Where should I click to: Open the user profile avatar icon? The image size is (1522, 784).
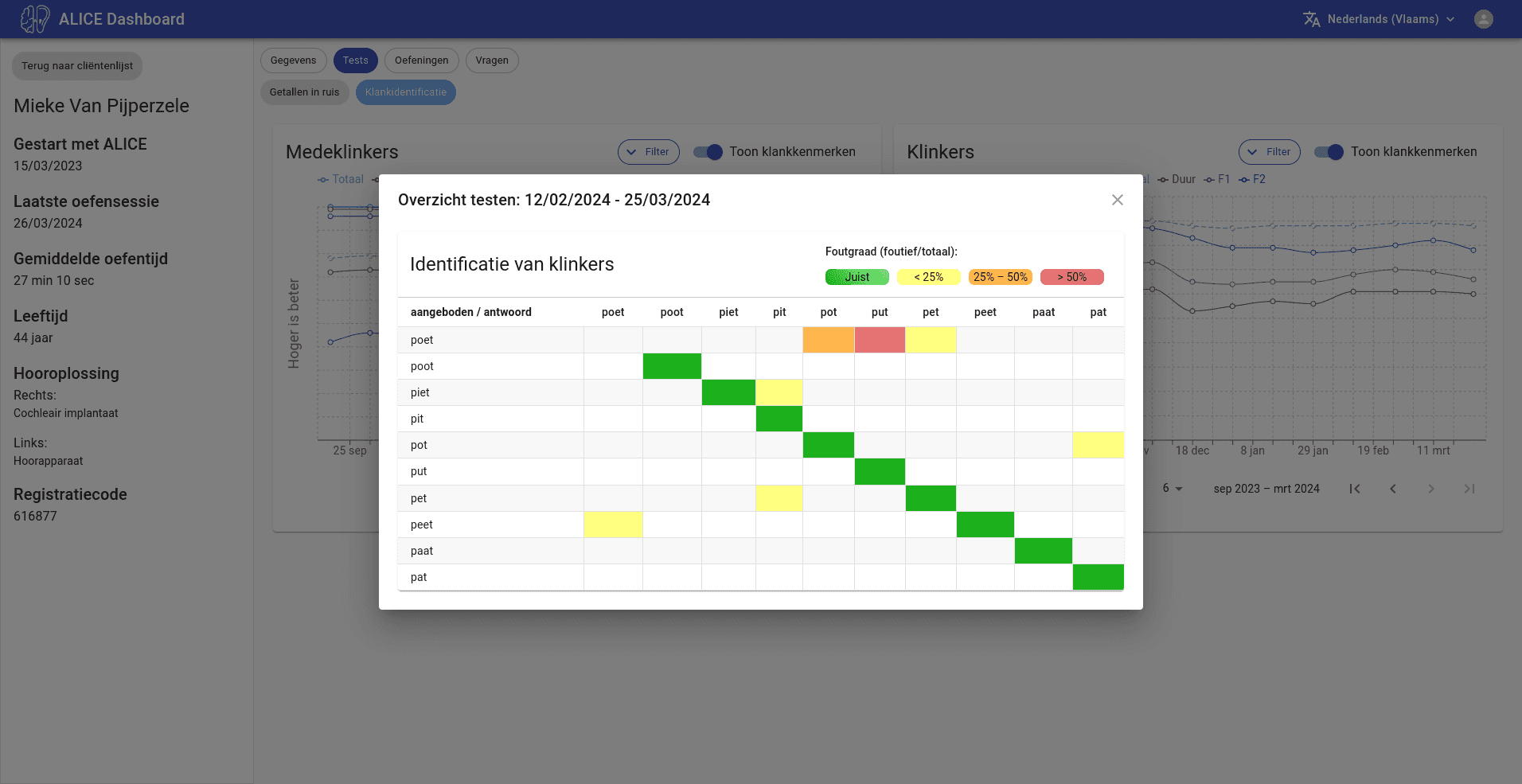click(1484, 18)
